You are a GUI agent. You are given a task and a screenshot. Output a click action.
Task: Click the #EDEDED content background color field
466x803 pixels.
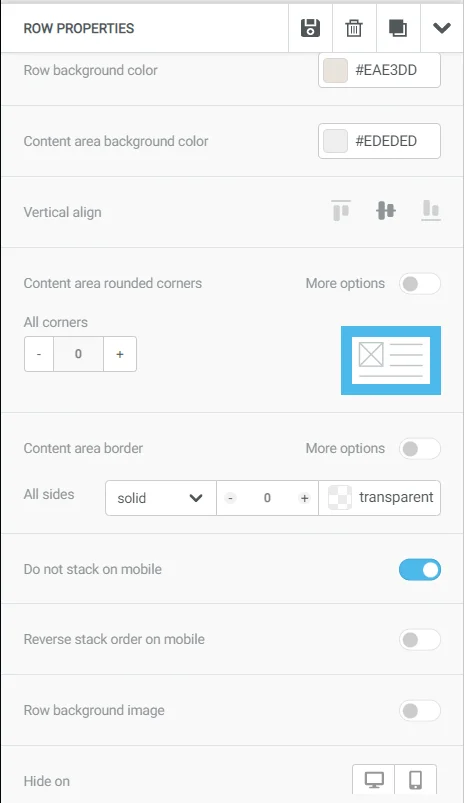coord(379,141)
